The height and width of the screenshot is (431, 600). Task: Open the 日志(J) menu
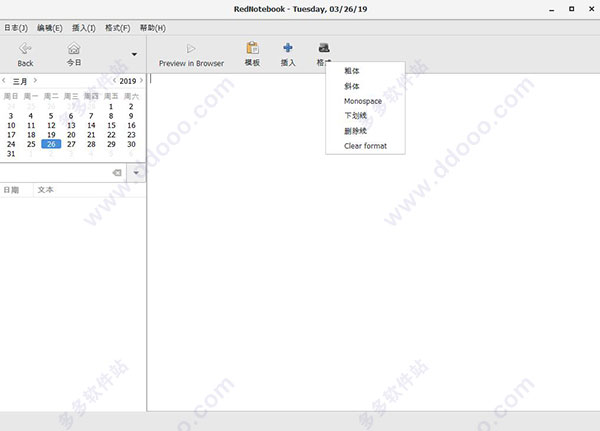pyautogui.click(x=16, y=28)
